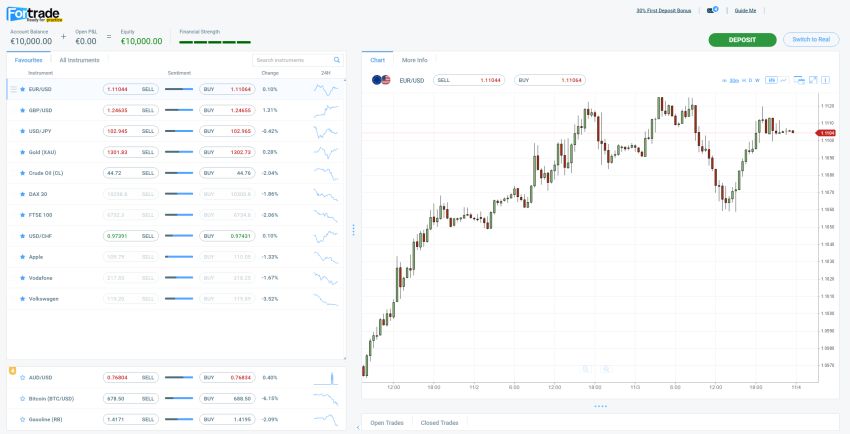This screenshot has width=850, height=434.
Task: Open the messages icon with notification badge
Action: tap(711, 10)
